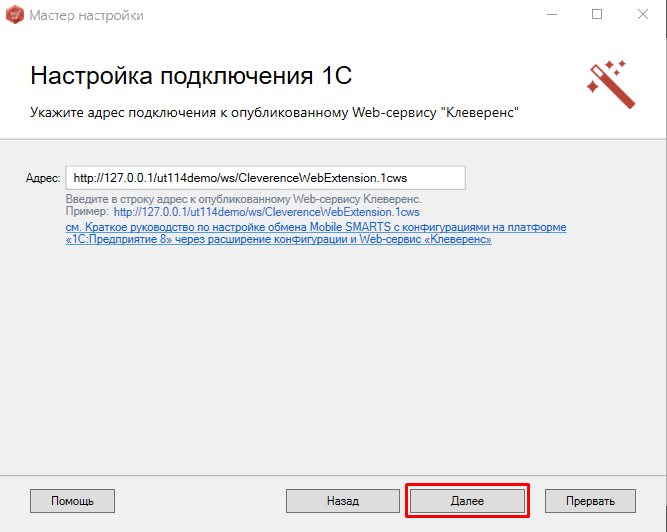Open the Краткое руководство guide link
This screenshot has width=667, height=532.
pos(316,233)
